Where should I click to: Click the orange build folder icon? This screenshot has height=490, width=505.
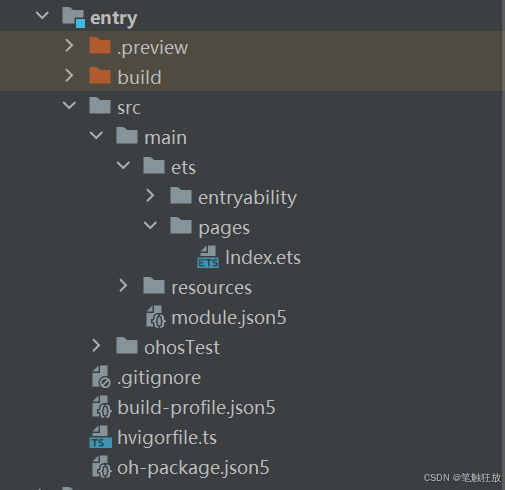coord(100,76)
